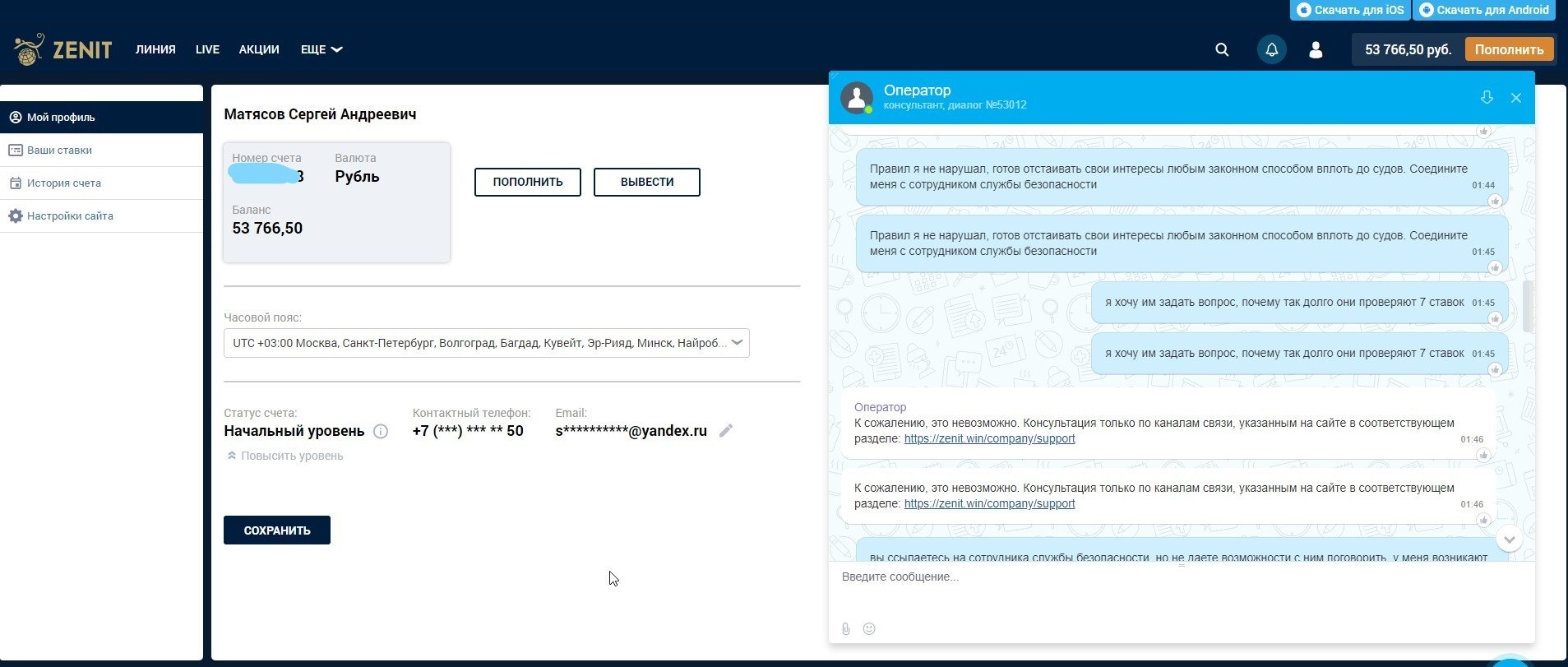Click the Zenit logo

(x=63, y=50)
